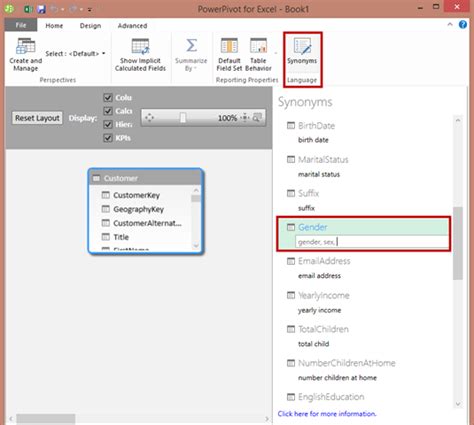This screenshot has width=474, height=425.
Task: Click the Reset Layout button
Action: point(37,118)
